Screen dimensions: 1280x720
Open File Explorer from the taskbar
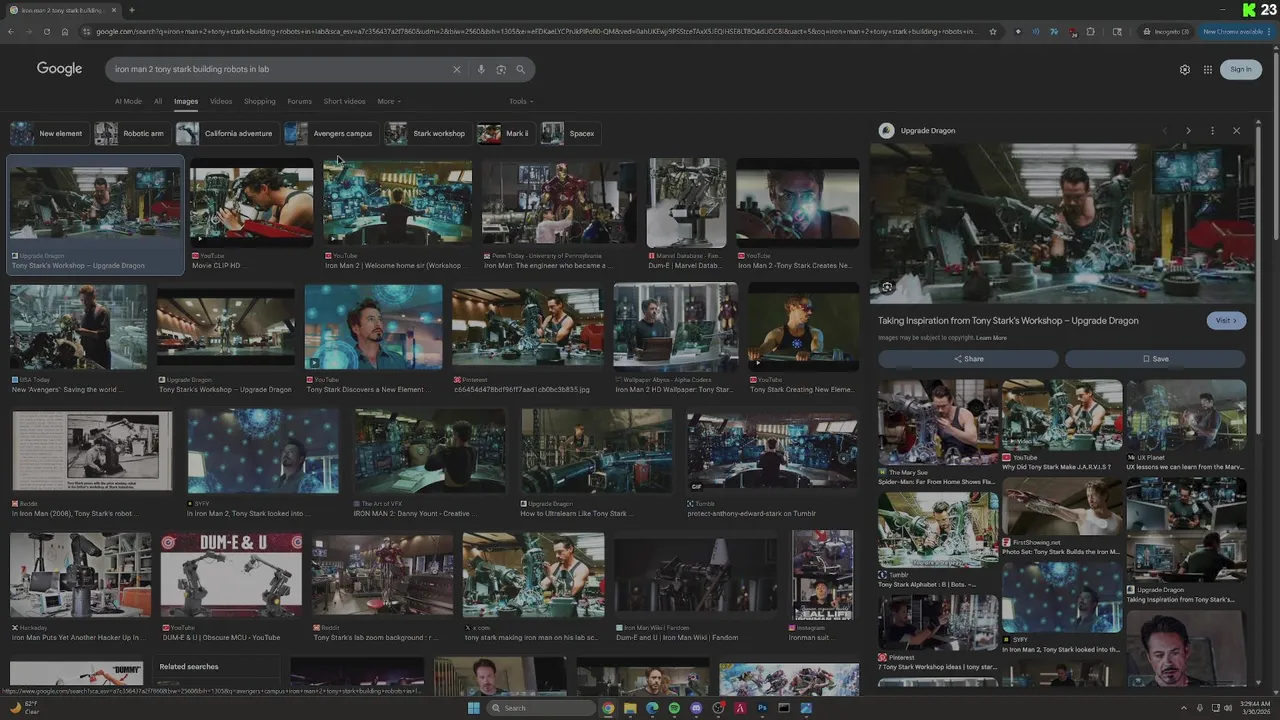(630, 708)
